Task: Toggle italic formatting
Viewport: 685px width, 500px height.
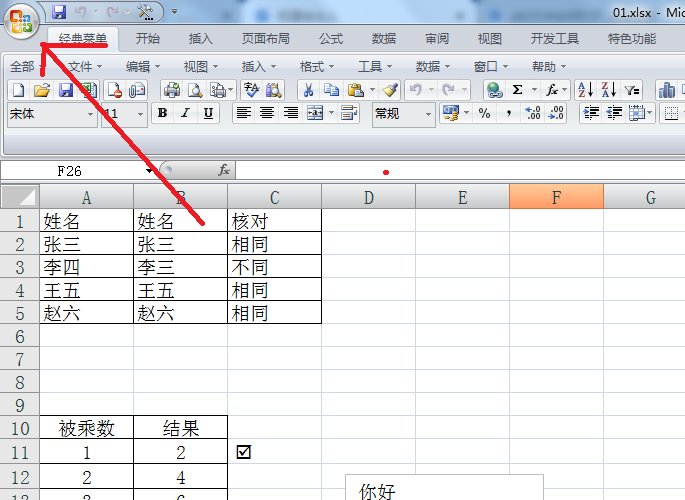Action: coord(185,114)
